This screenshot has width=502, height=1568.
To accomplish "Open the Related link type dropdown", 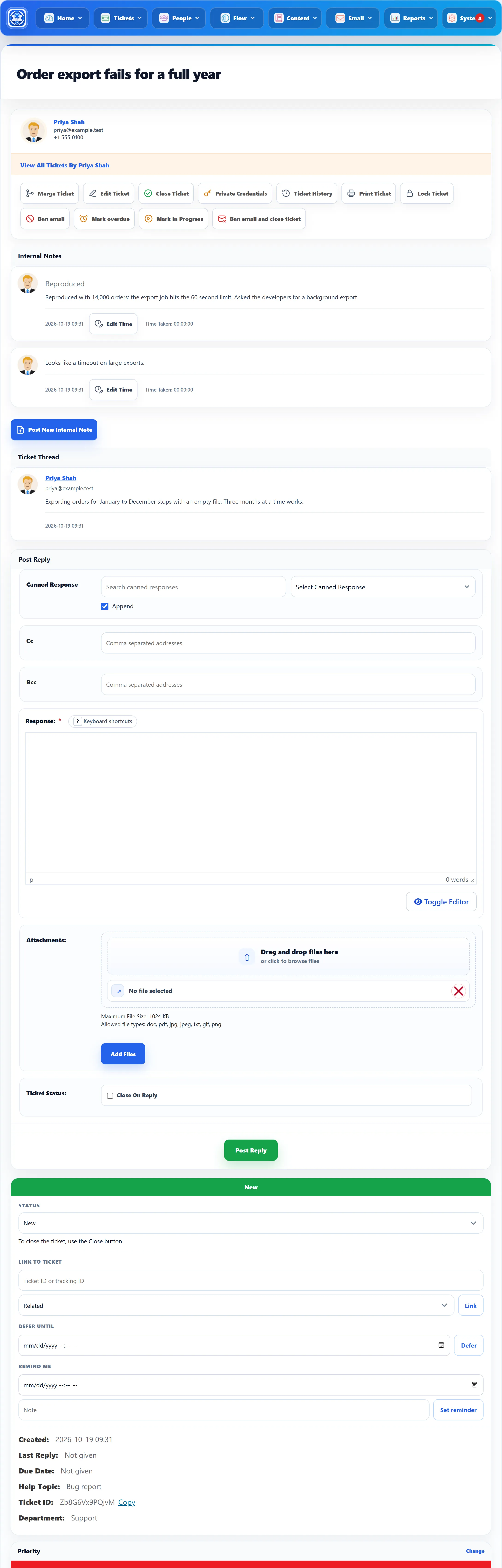I will coord(236,1306).
